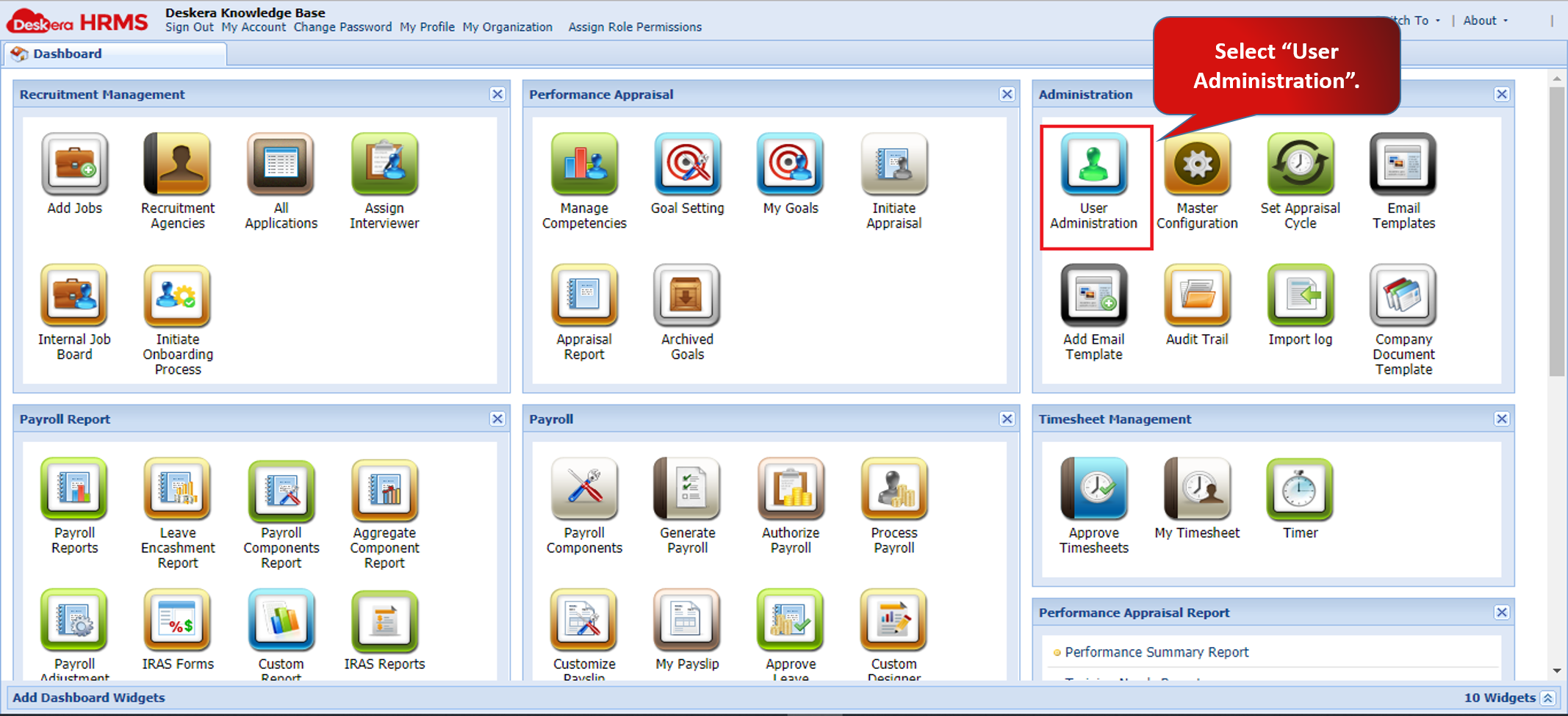Click the dashboard vertical scrollbar
The height and width of the screenshot is (716, 1568).
(1556, 232)
